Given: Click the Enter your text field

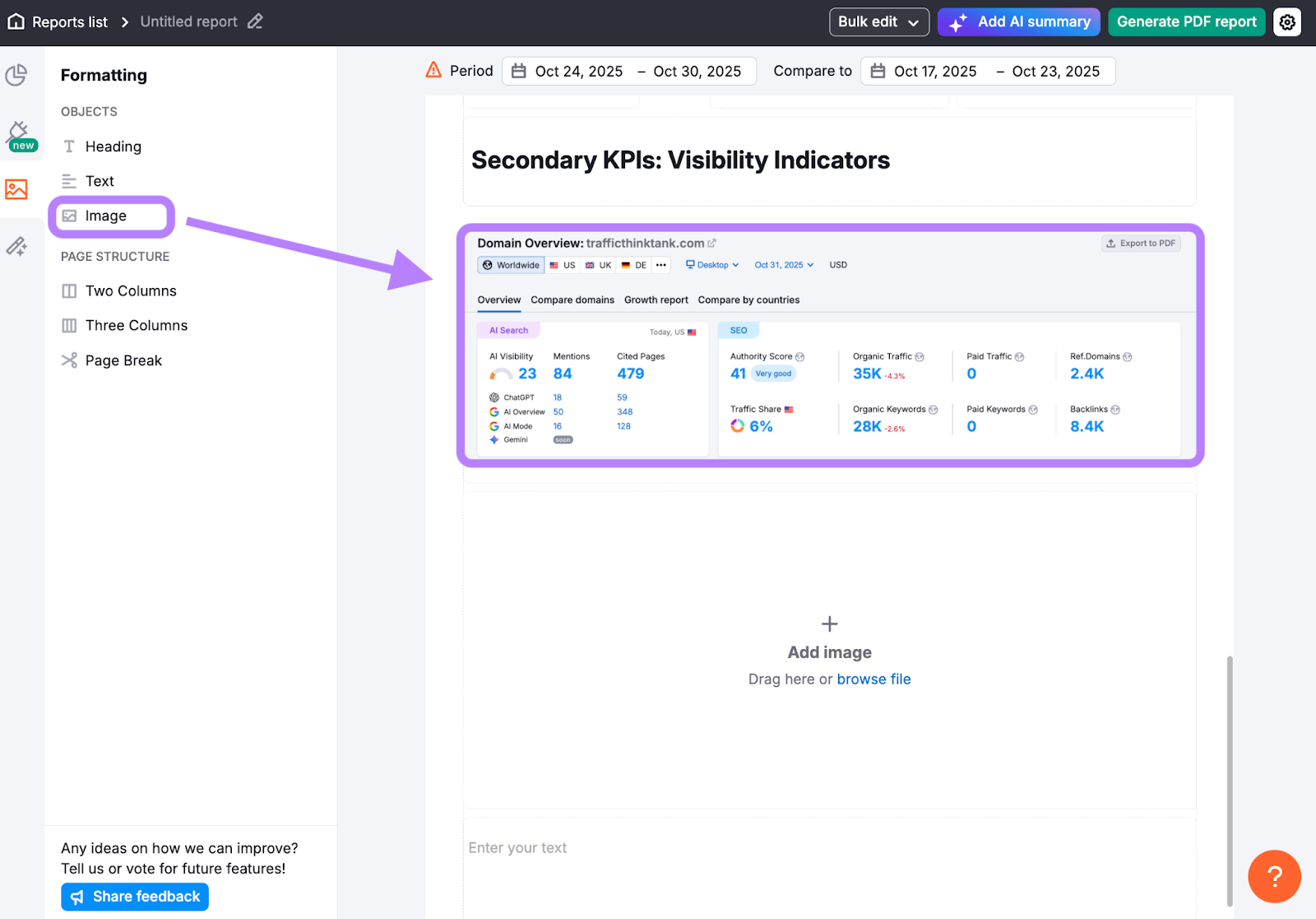Looking at the screenshot, I should (x=517, y=847).
